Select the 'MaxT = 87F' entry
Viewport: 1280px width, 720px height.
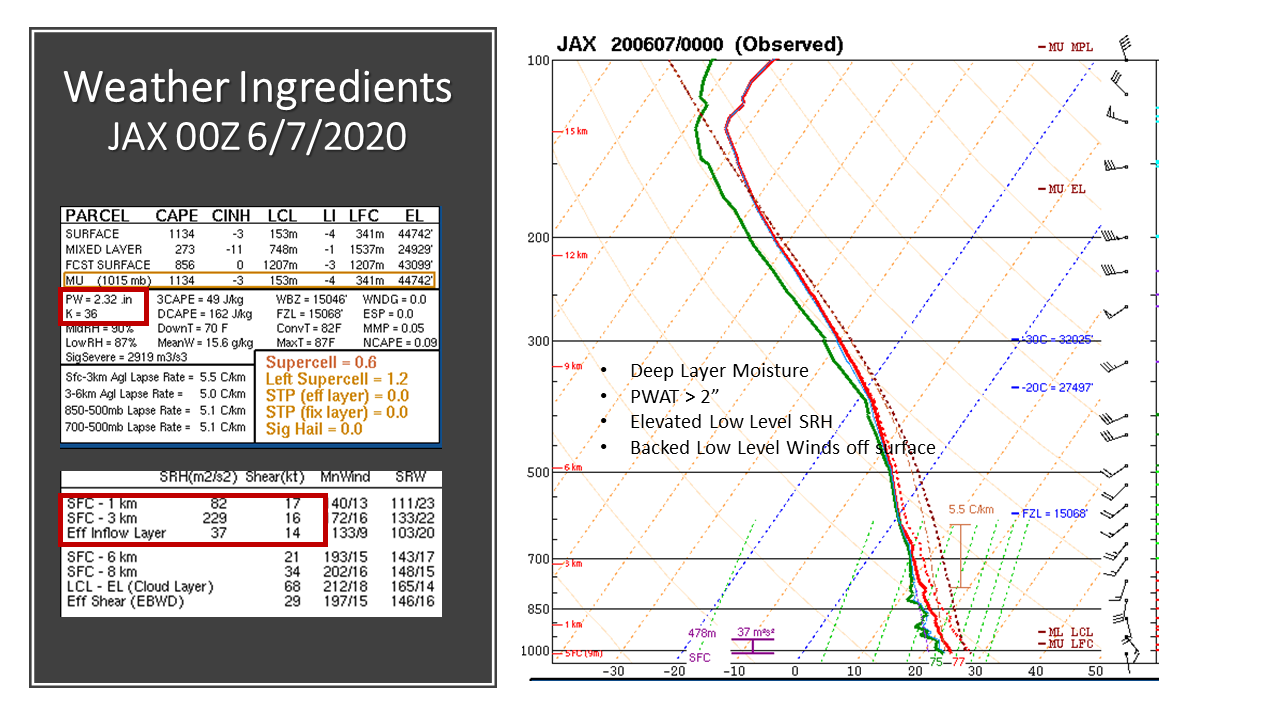click(x=307, y=342)
